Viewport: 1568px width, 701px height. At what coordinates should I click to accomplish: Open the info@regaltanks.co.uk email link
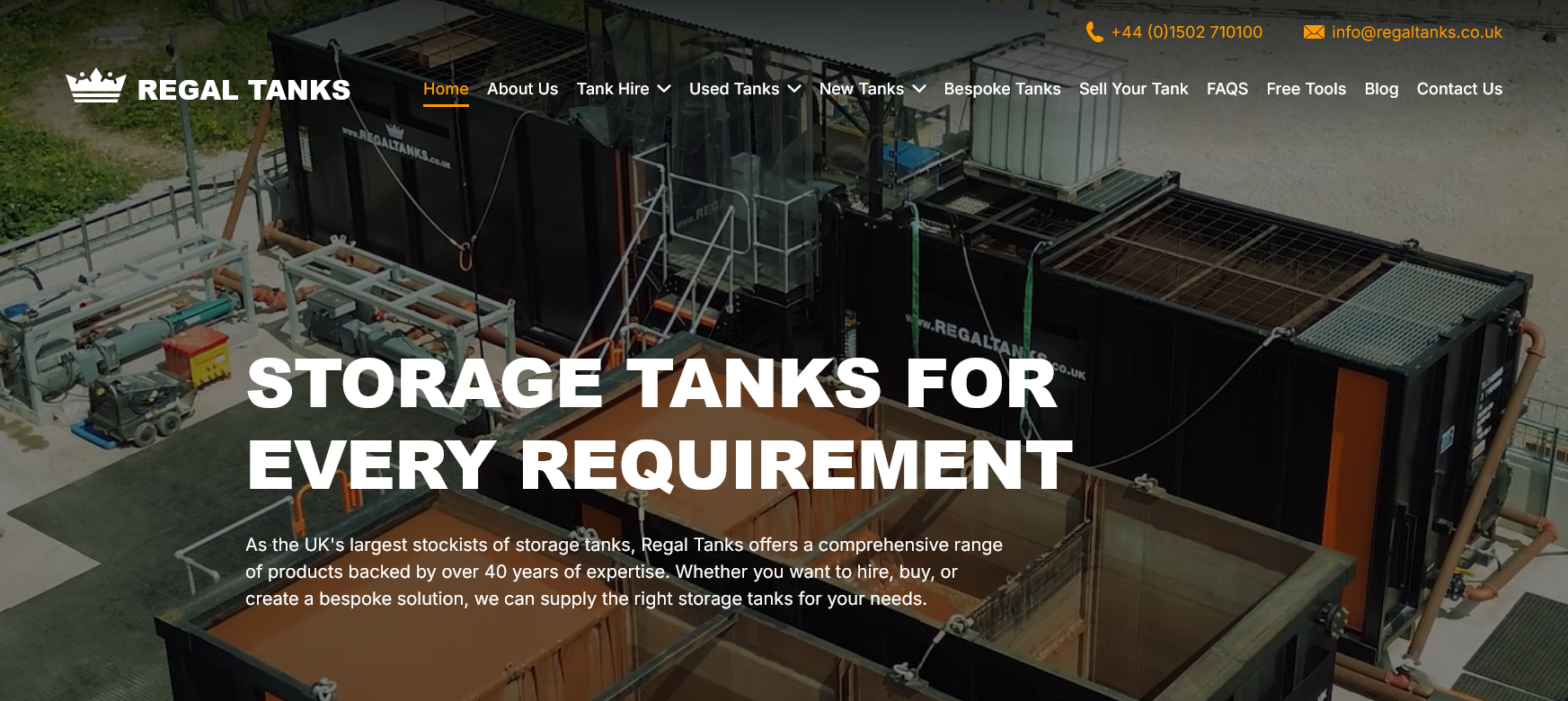[1417, 32]
